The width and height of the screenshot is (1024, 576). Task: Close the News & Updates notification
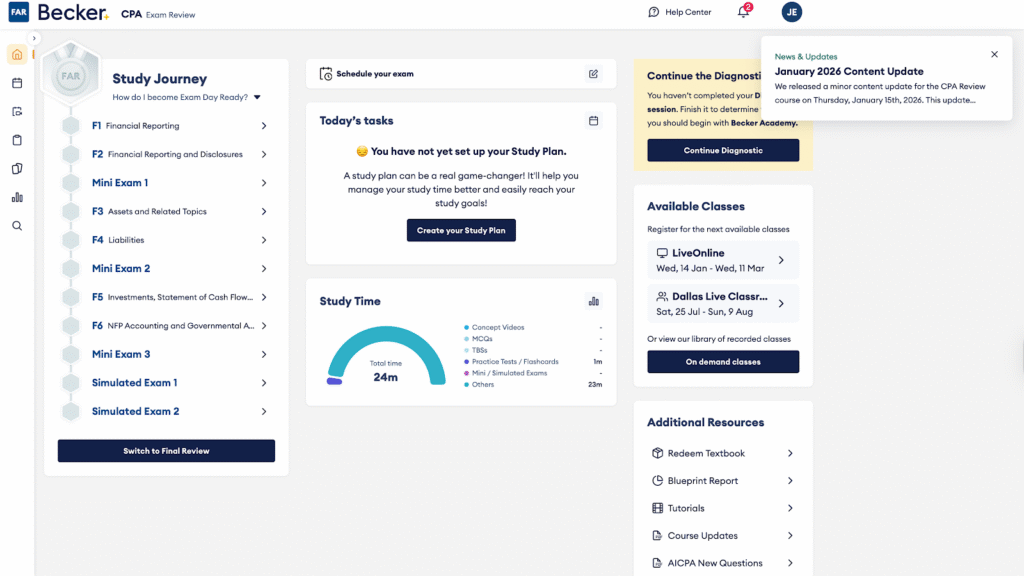pyautogui.click(x=994, y=55)
